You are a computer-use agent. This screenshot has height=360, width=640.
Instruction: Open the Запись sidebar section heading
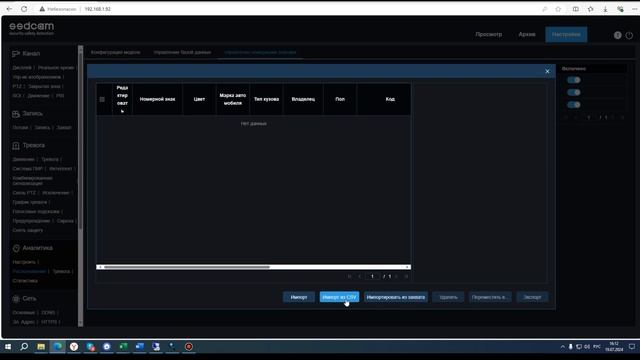(x=33, y=114)
